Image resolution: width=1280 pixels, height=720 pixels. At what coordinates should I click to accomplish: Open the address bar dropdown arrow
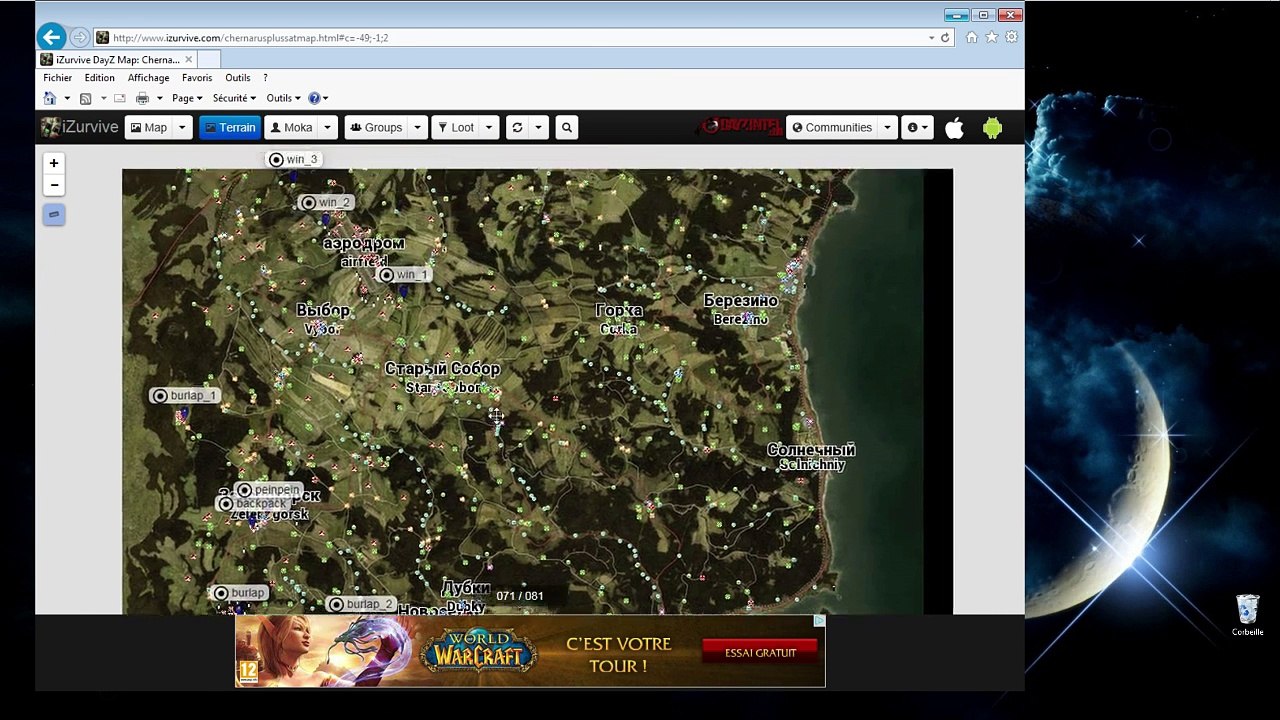pyautogui.click(x=931, y=38)
